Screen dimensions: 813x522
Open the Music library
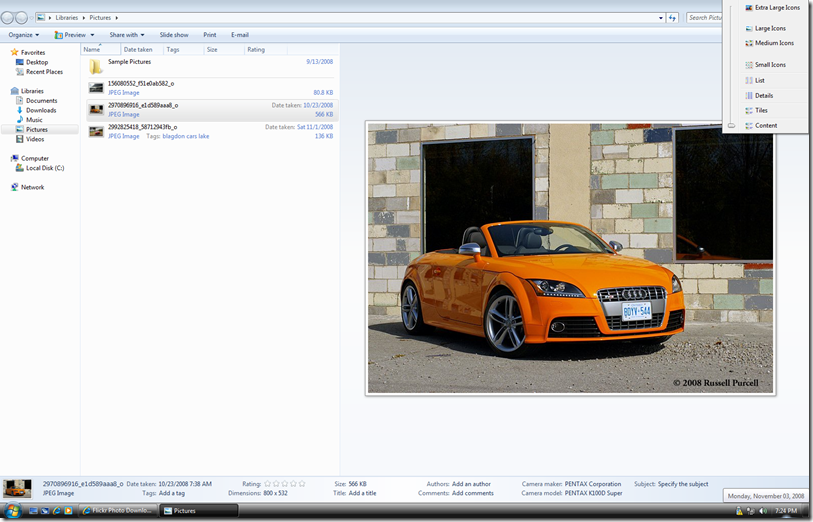[29, 120]
